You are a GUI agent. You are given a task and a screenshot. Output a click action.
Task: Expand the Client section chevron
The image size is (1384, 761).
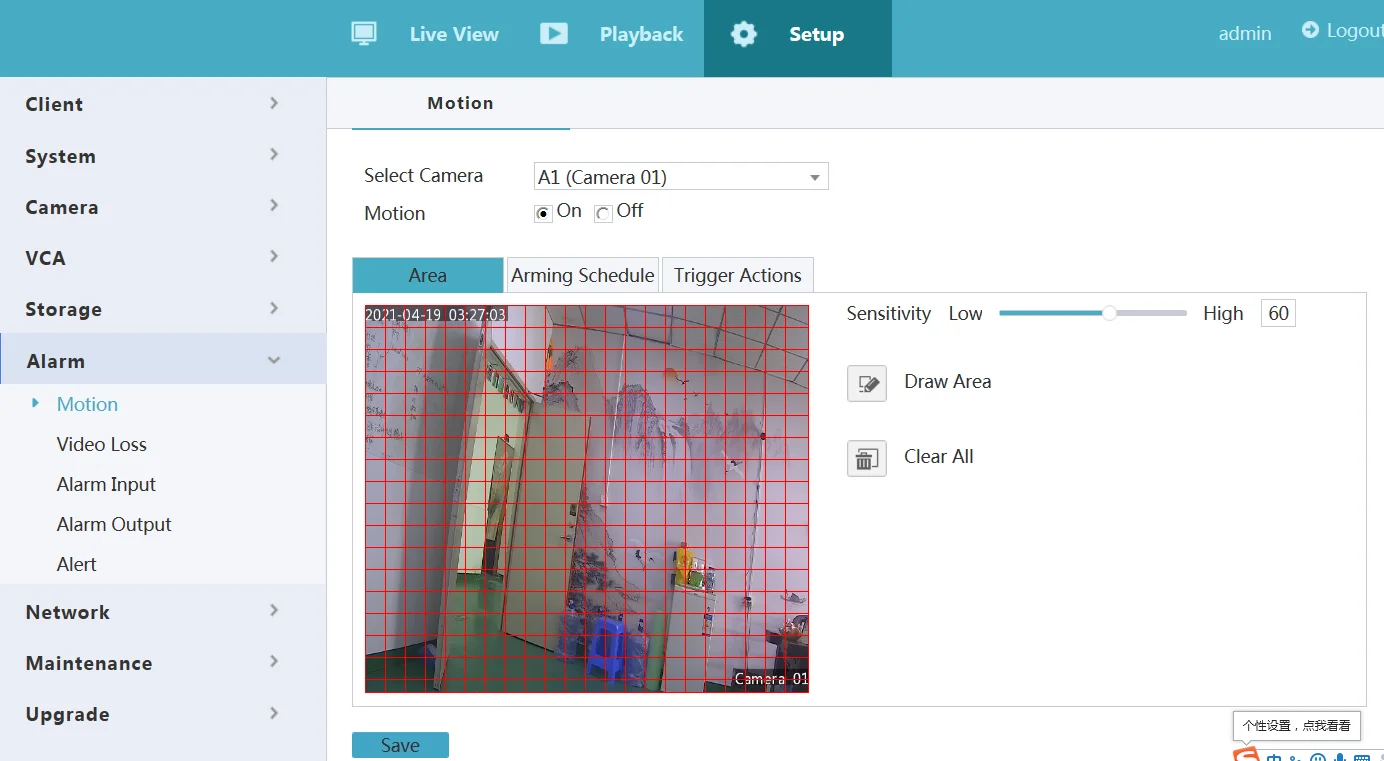click(x=274, y=103)
